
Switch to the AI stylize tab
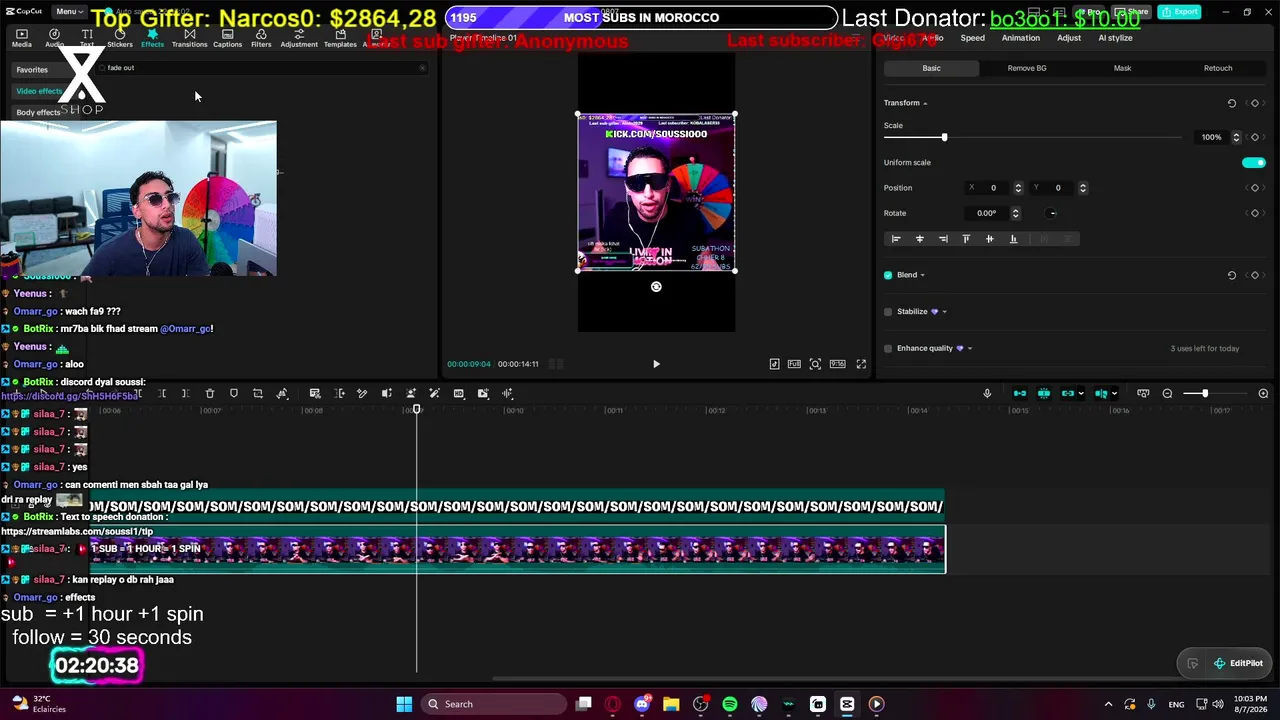click(x=1115, y=38)
